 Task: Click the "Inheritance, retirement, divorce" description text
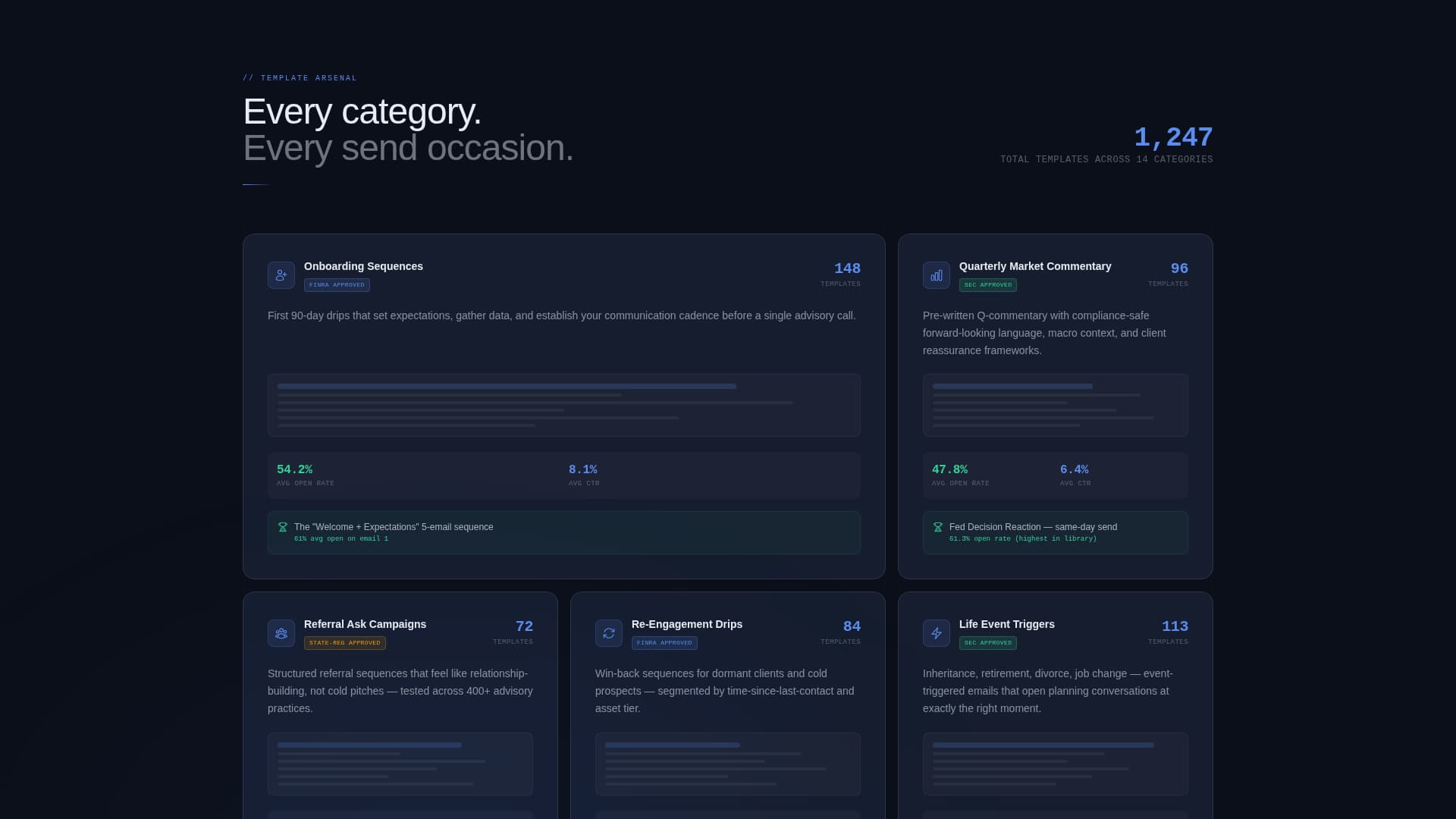point(1048,691)
